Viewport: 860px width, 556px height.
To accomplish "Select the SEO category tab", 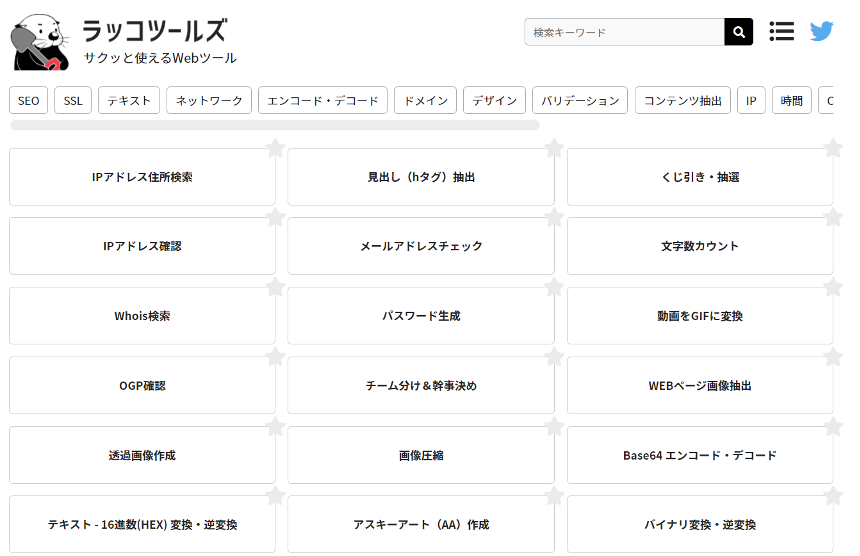I will pos(29,100).
